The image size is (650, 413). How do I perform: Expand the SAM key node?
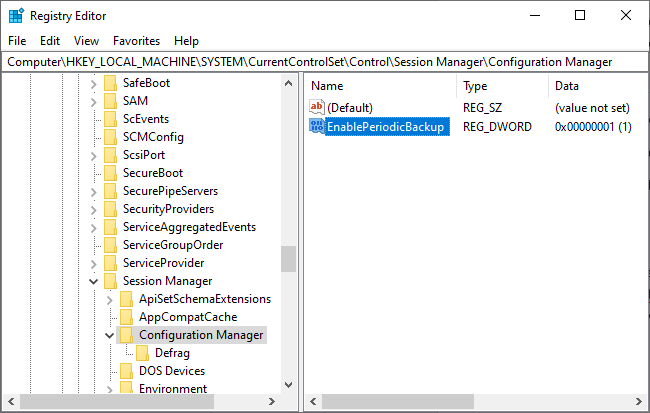[93, 101]
